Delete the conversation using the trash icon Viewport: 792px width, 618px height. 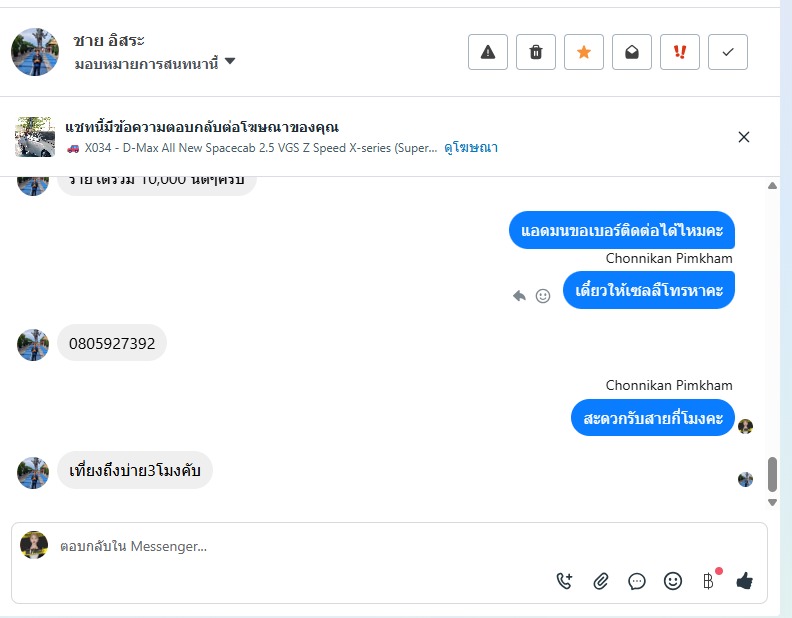pyautogui.click(x=536, y=52)
